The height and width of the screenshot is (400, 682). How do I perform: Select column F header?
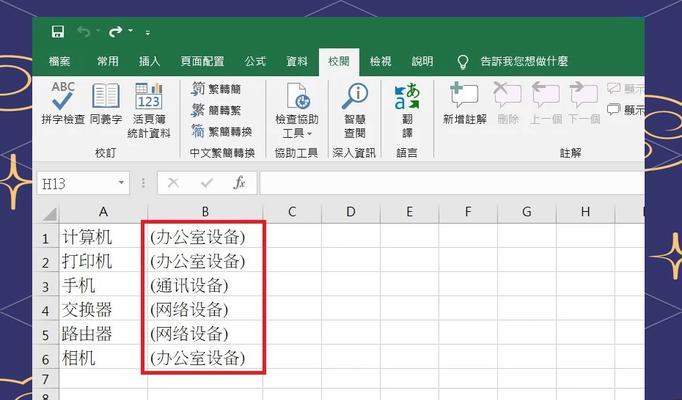click(468, 212)
